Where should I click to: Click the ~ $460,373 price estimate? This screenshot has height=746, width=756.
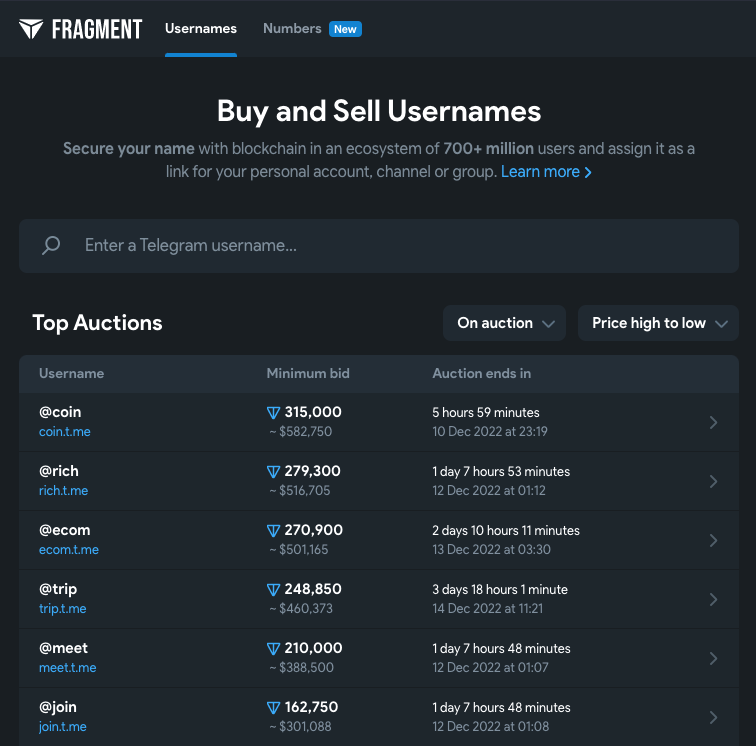[x=301, y=609]
